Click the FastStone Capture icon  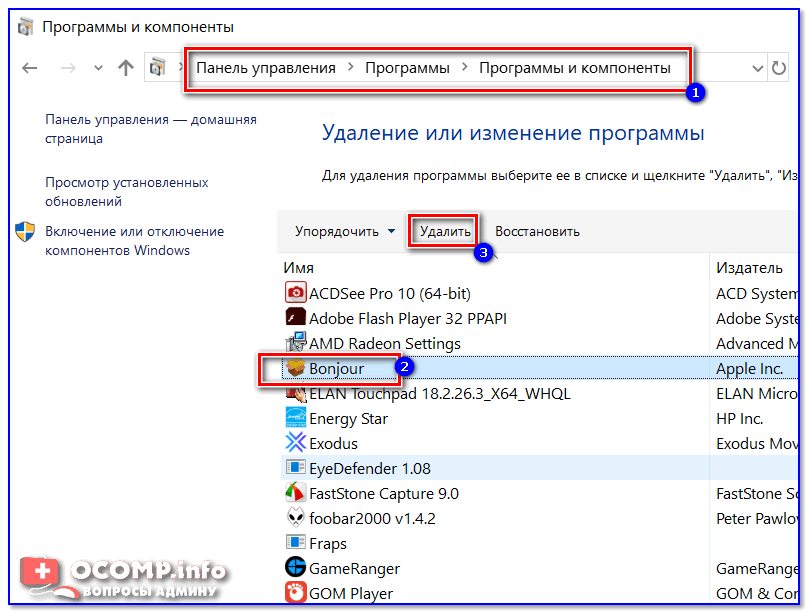[296, 492]
